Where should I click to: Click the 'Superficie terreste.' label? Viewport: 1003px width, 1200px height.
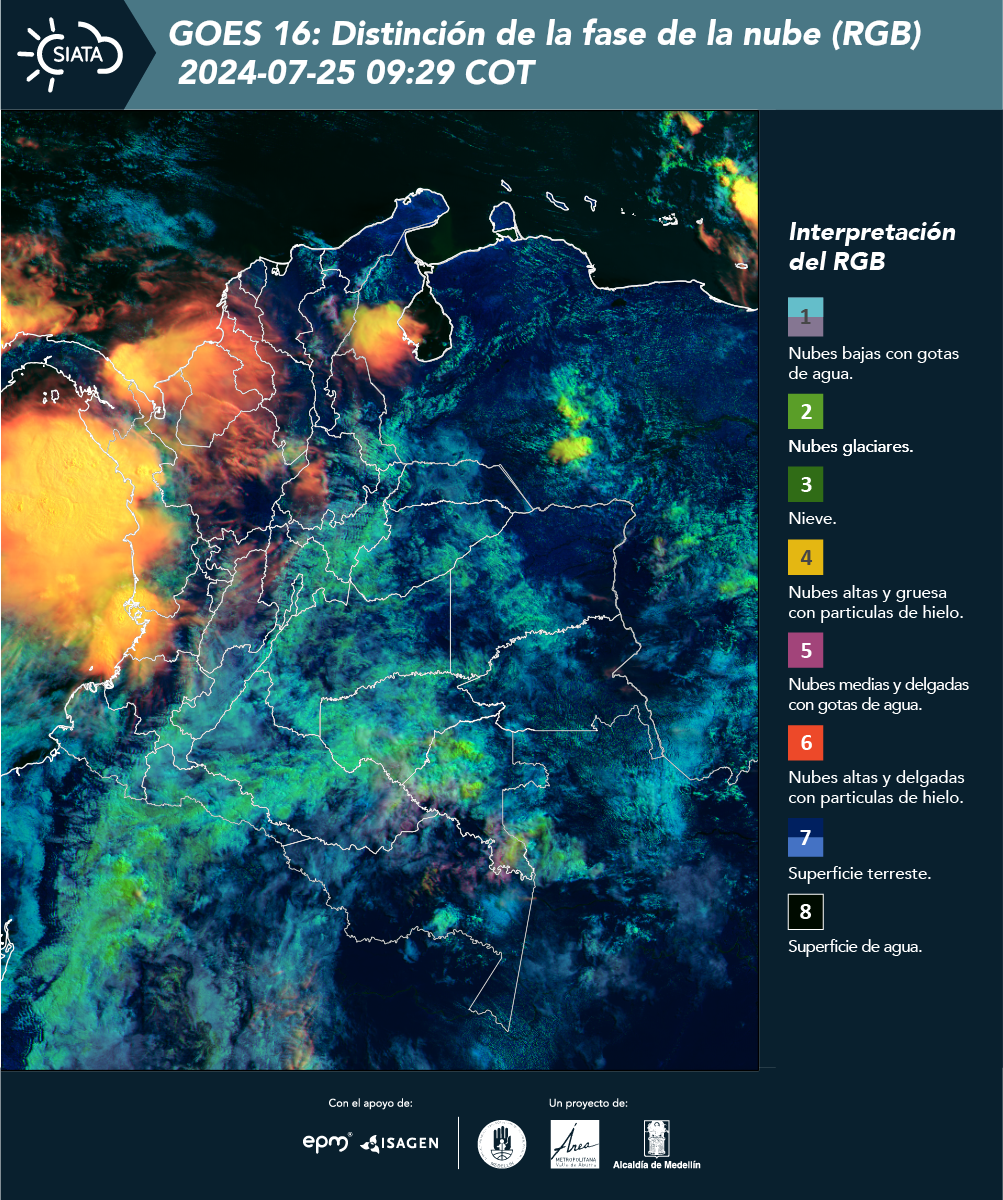859,874
